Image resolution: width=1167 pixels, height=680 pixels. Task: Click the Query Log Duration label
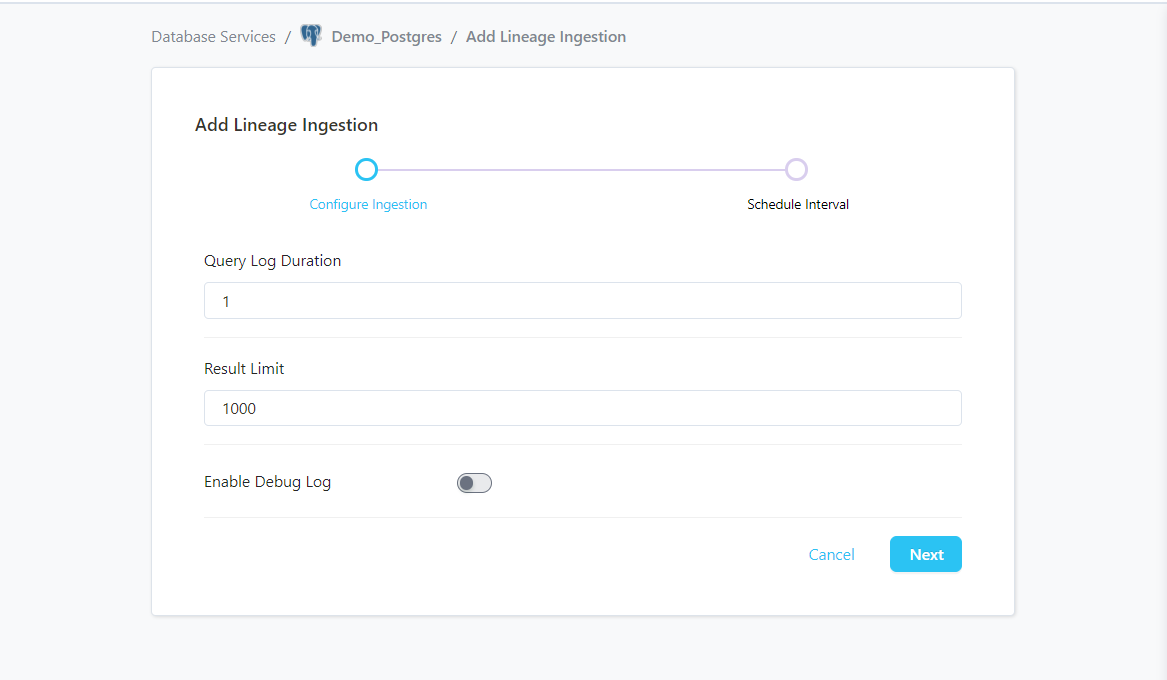[272, 261]
